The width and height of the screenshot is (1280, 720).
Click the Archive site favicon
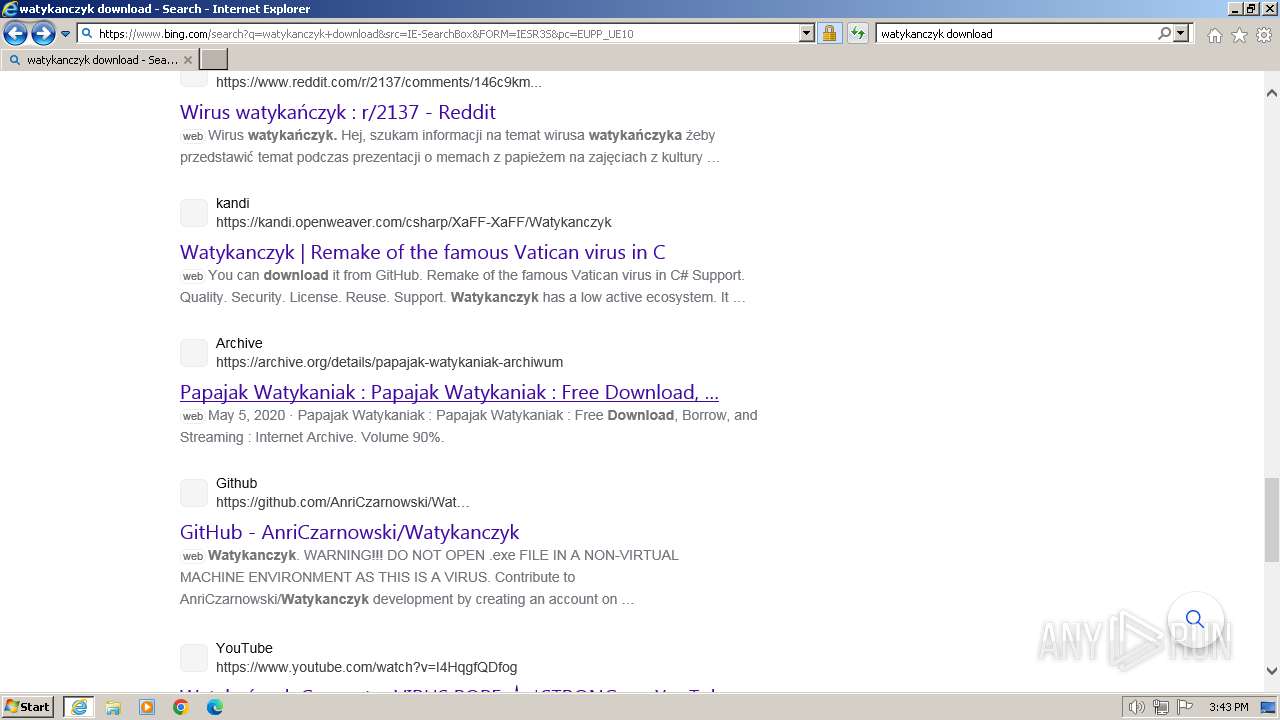[x=194, y=353]
